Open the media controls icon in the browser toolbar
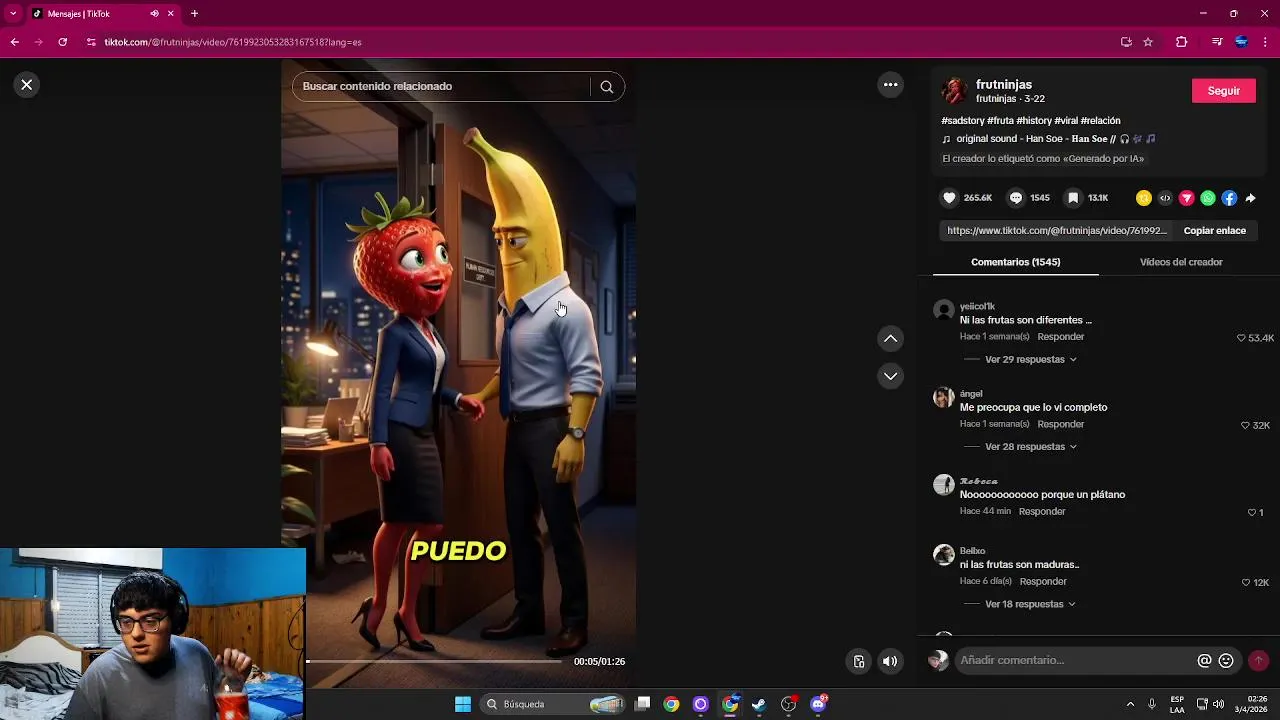 point(1217,42)
